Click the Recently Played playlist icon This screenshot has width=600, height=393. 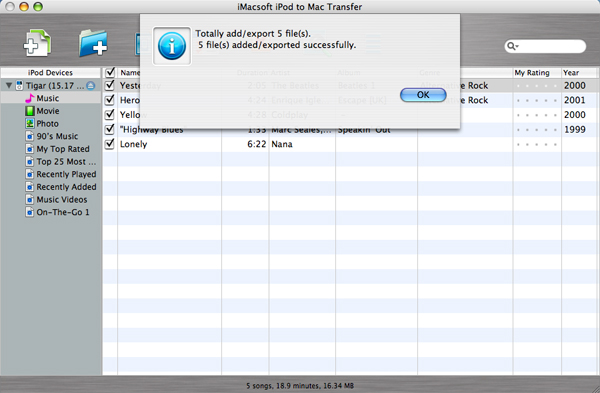[29, 174]
